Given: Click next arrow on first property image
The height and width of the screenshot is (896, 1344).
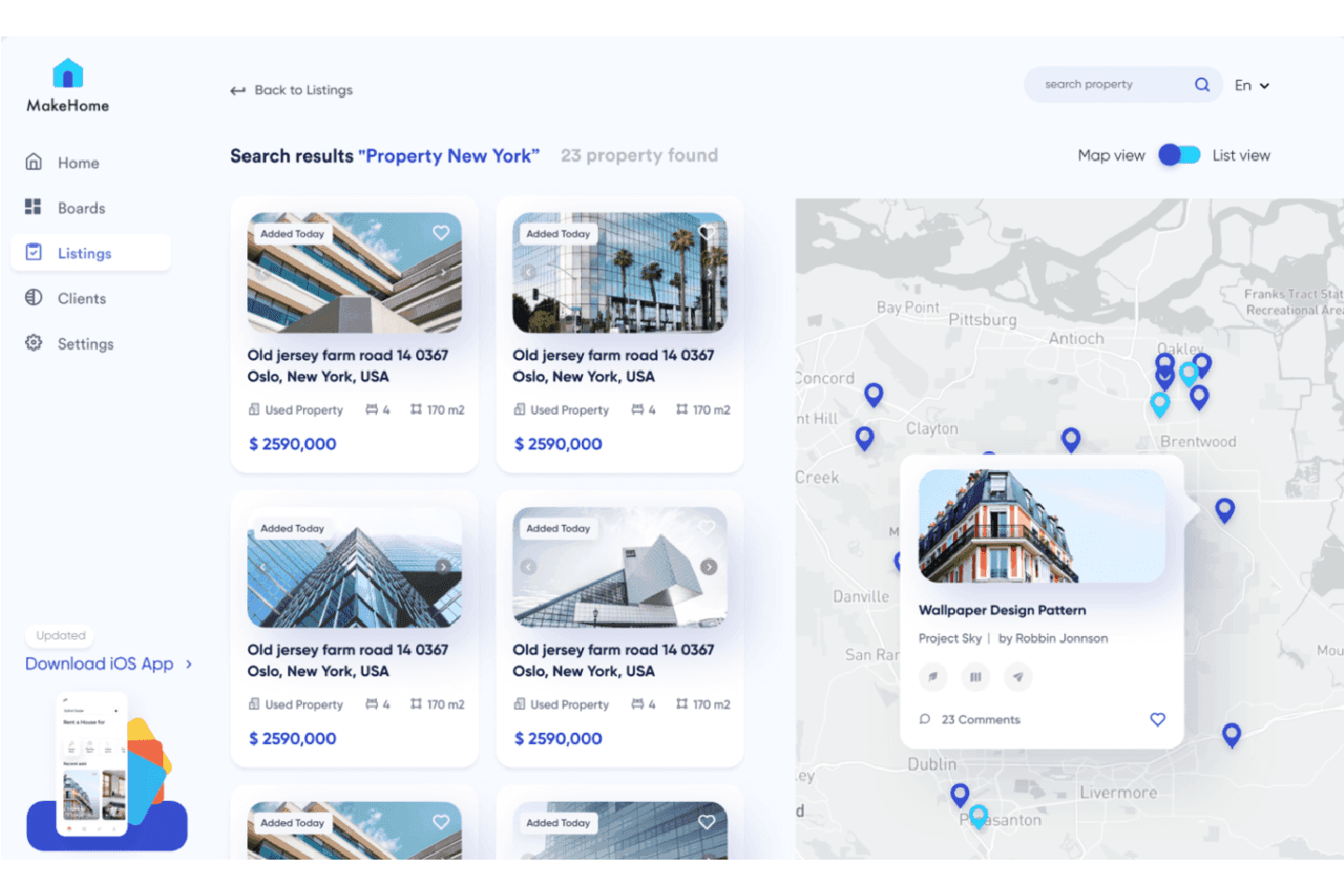Looking at the screenshot, I should point(444,272).
